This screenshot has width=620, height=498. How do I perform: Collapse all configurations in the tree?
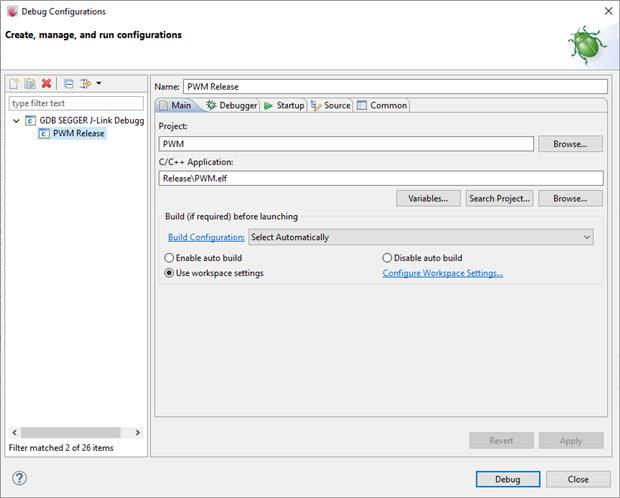(x=68, y=83)
